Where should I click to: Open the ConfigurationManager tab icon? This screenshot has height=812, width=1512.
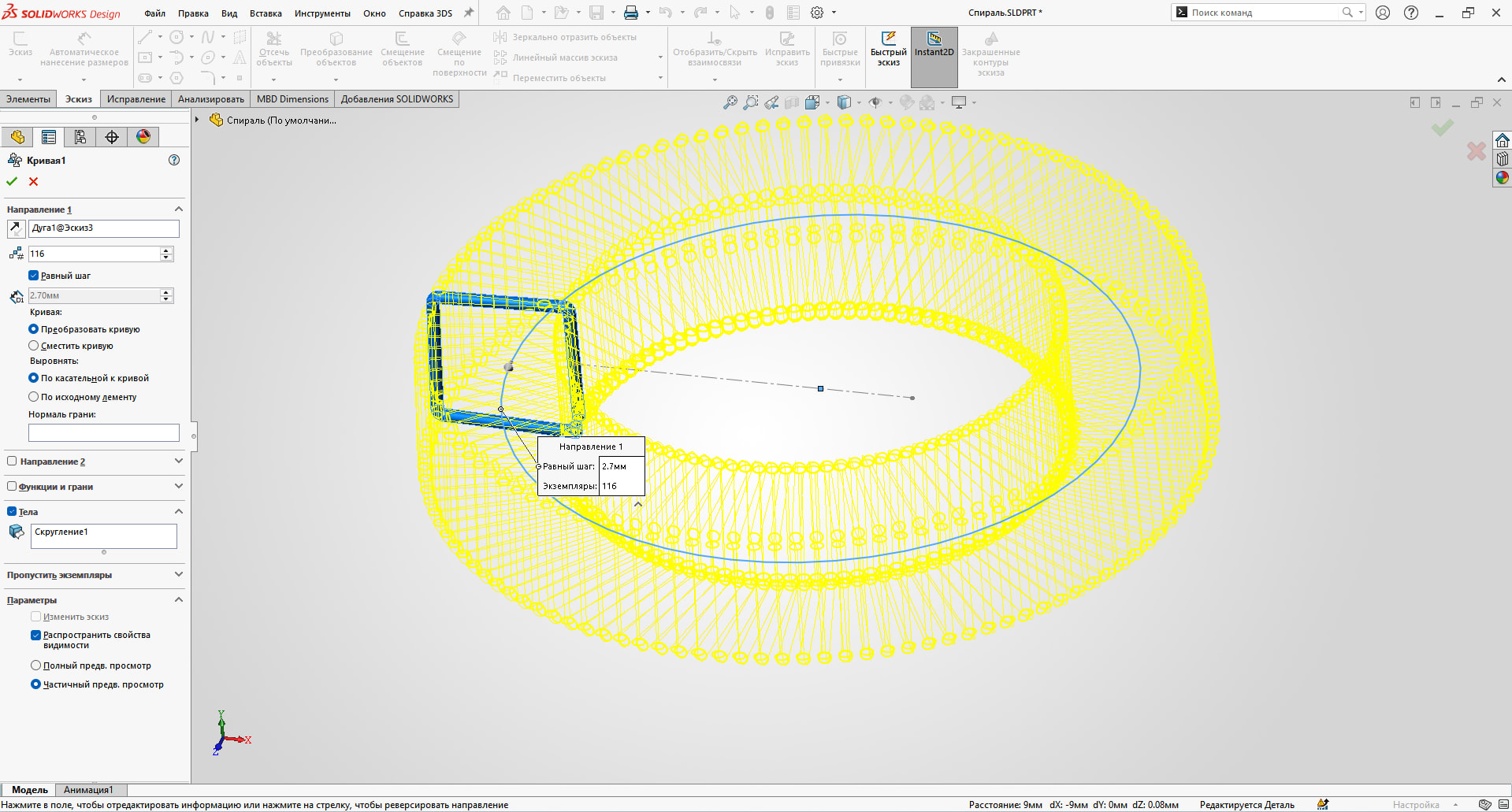[80, 137]
